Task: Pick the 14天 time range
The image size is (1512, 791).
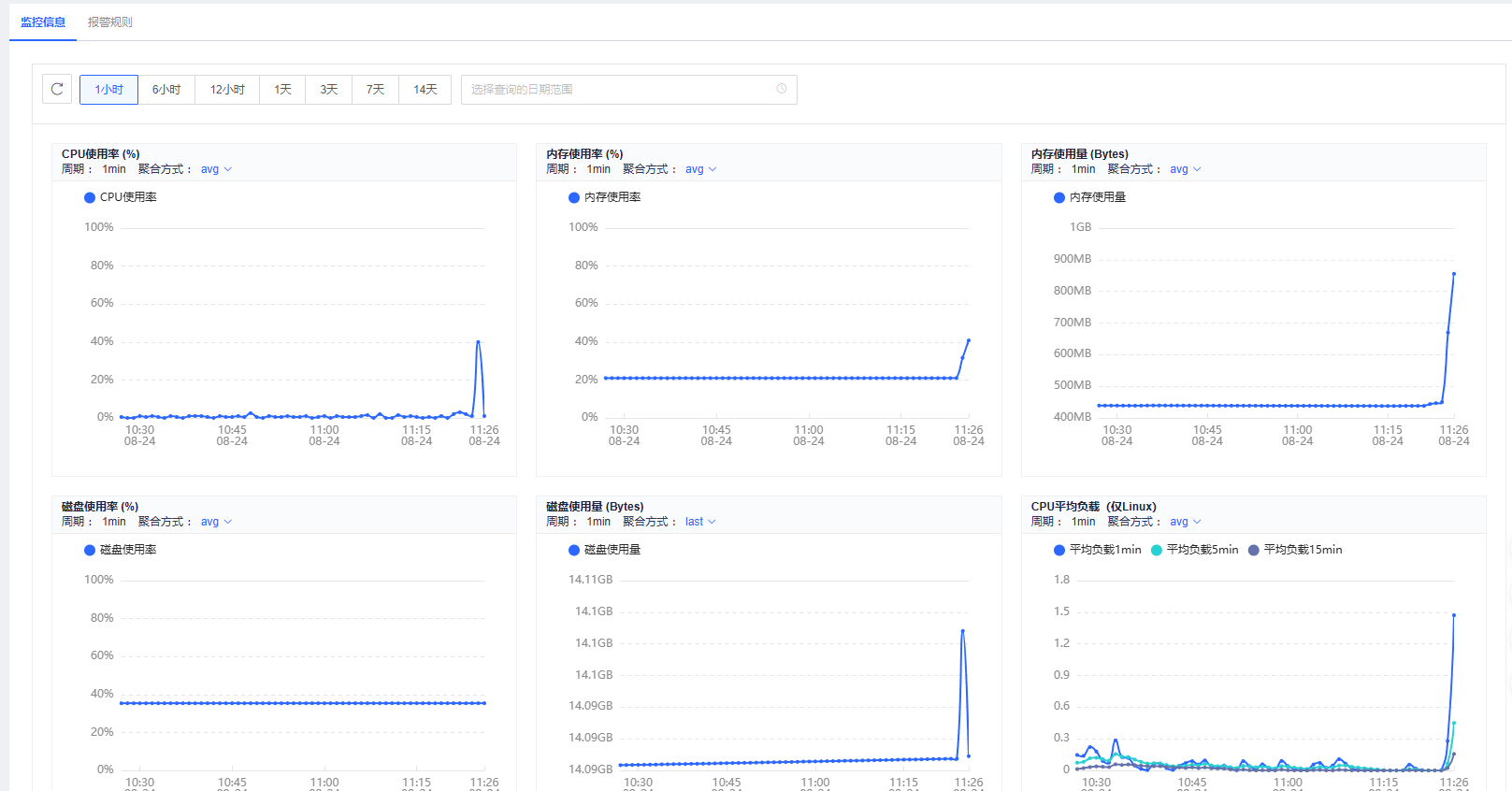Action: (x=425, y=90)
